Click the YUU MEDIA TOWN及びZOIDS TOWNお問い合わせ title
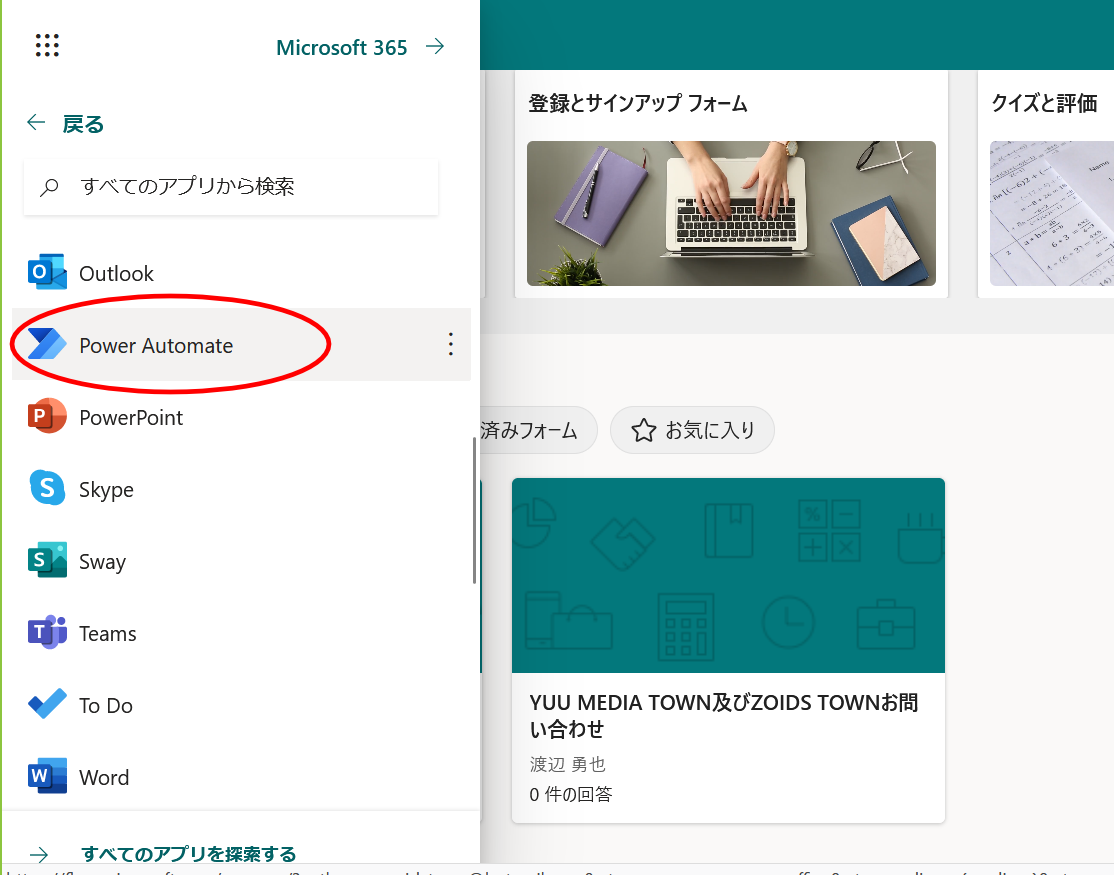The height and width of the screenshot is (875, 1114). pos(724,715)
